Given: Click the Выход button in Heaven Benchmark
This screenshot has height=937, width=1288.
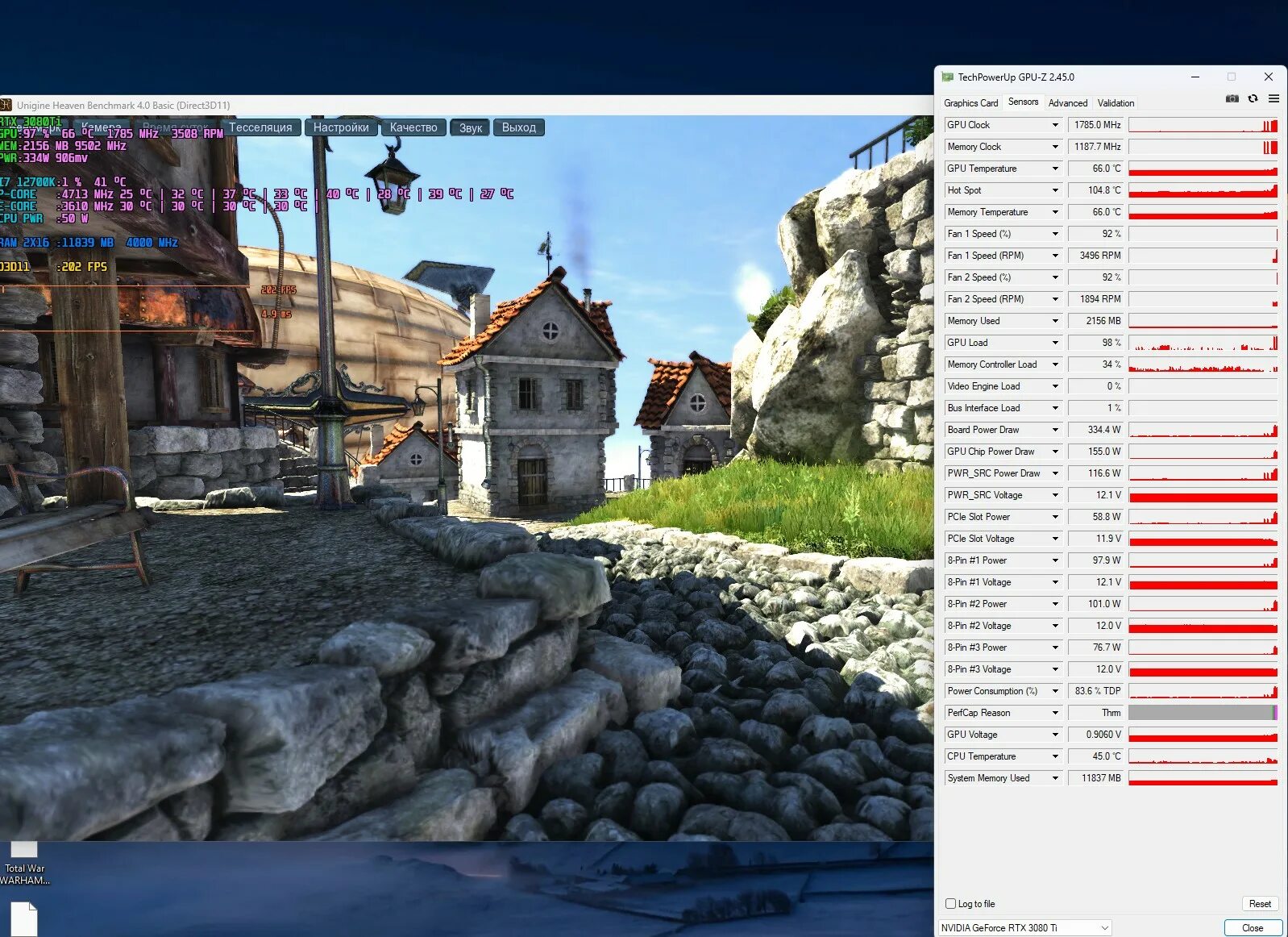Looking at the screenshot, I should coord(519,127).
